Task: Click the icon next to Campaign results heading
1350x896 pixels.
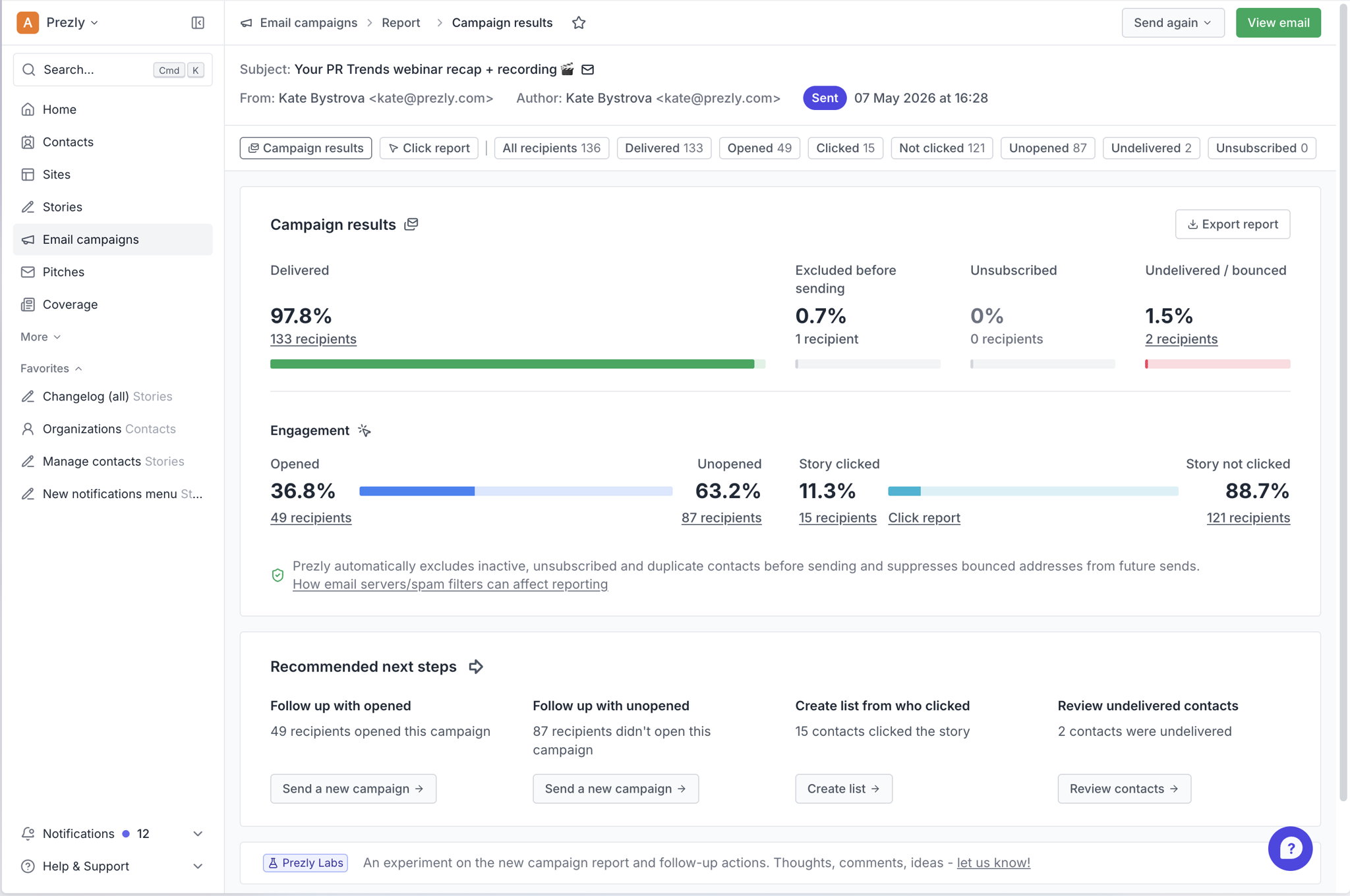Action: (411, 224)
